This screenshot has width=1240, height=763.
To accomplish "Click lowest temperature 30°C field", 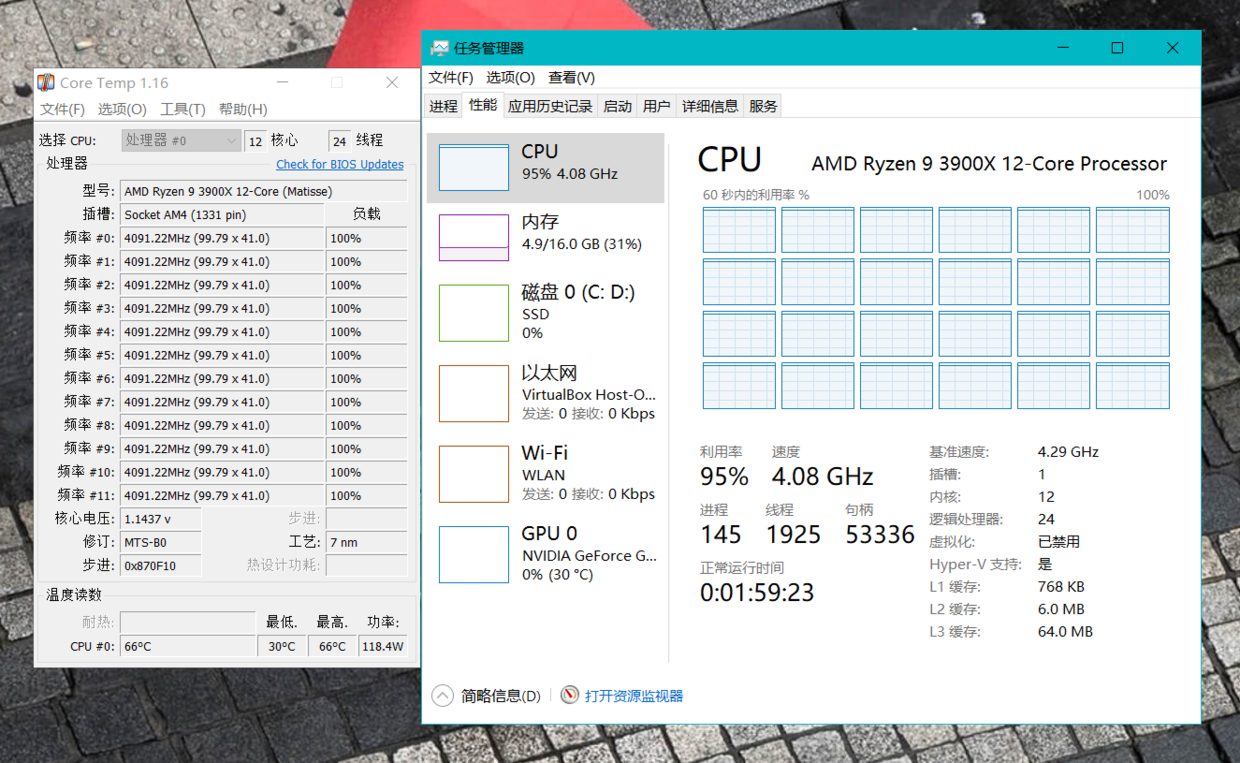I will (281, 646).
